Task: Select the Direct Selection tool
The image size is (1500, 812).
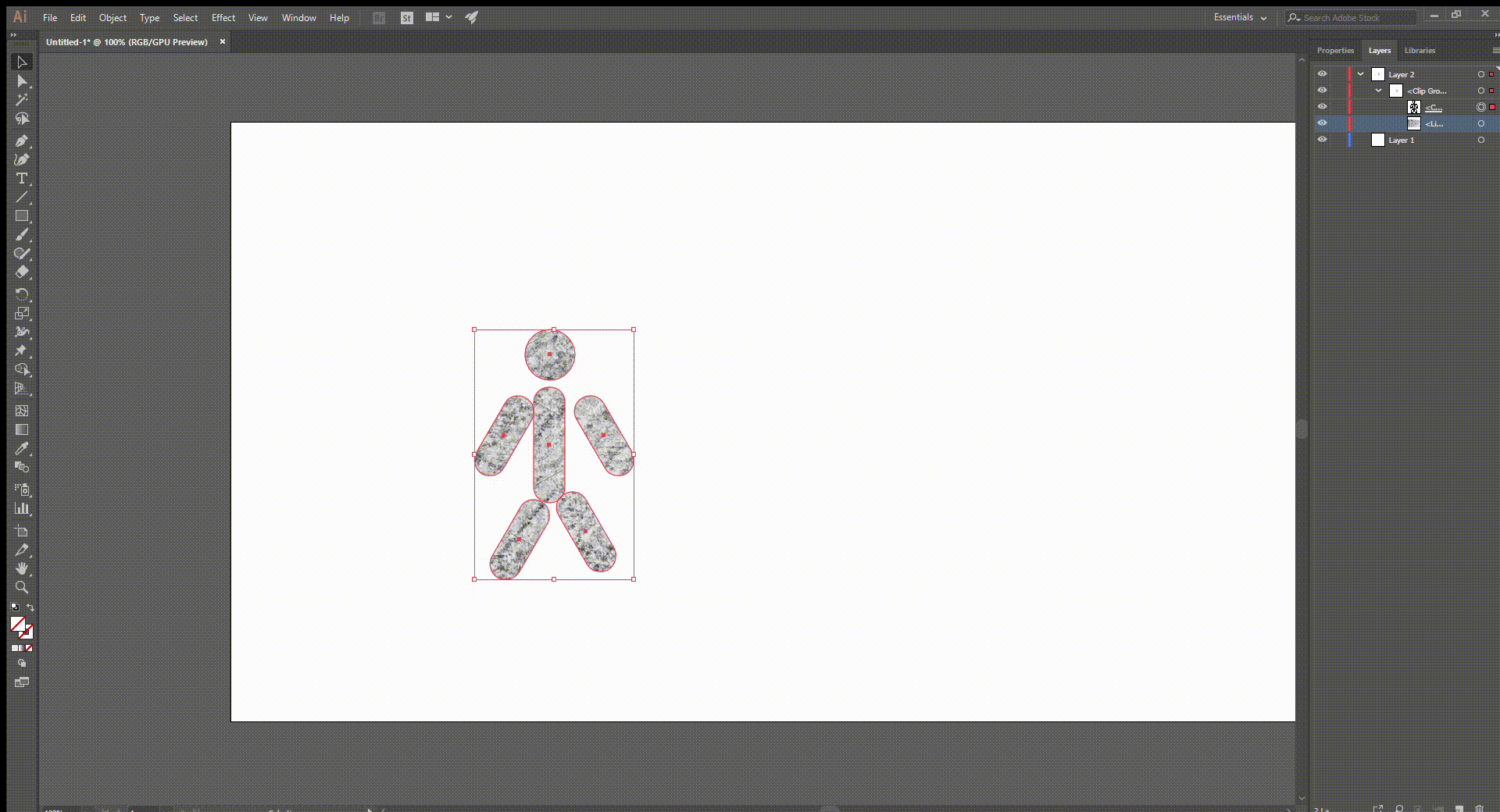Action: click(x=21, y=81)
